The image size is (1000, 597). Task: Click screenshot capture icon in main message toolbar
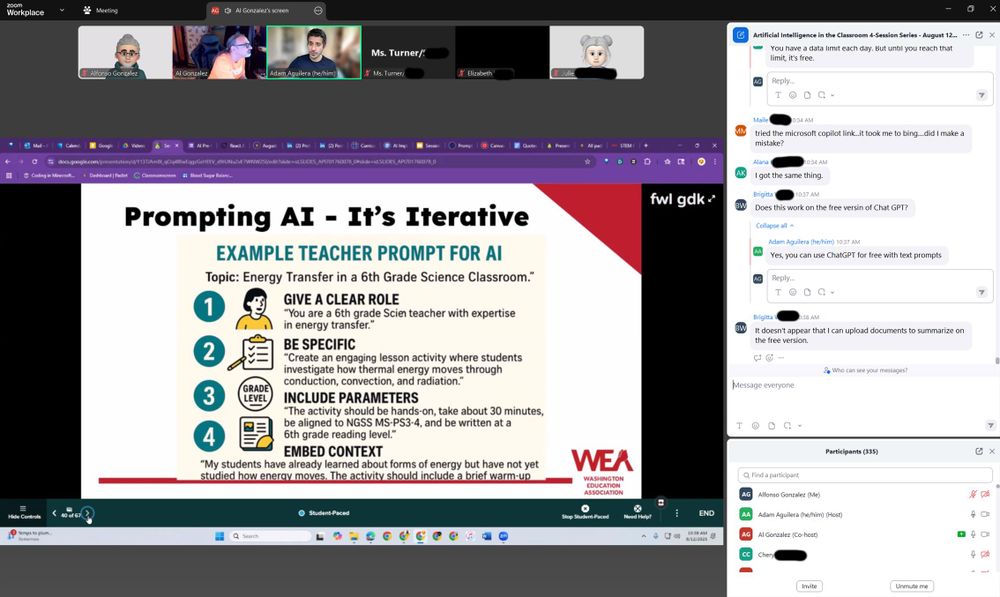788,425
